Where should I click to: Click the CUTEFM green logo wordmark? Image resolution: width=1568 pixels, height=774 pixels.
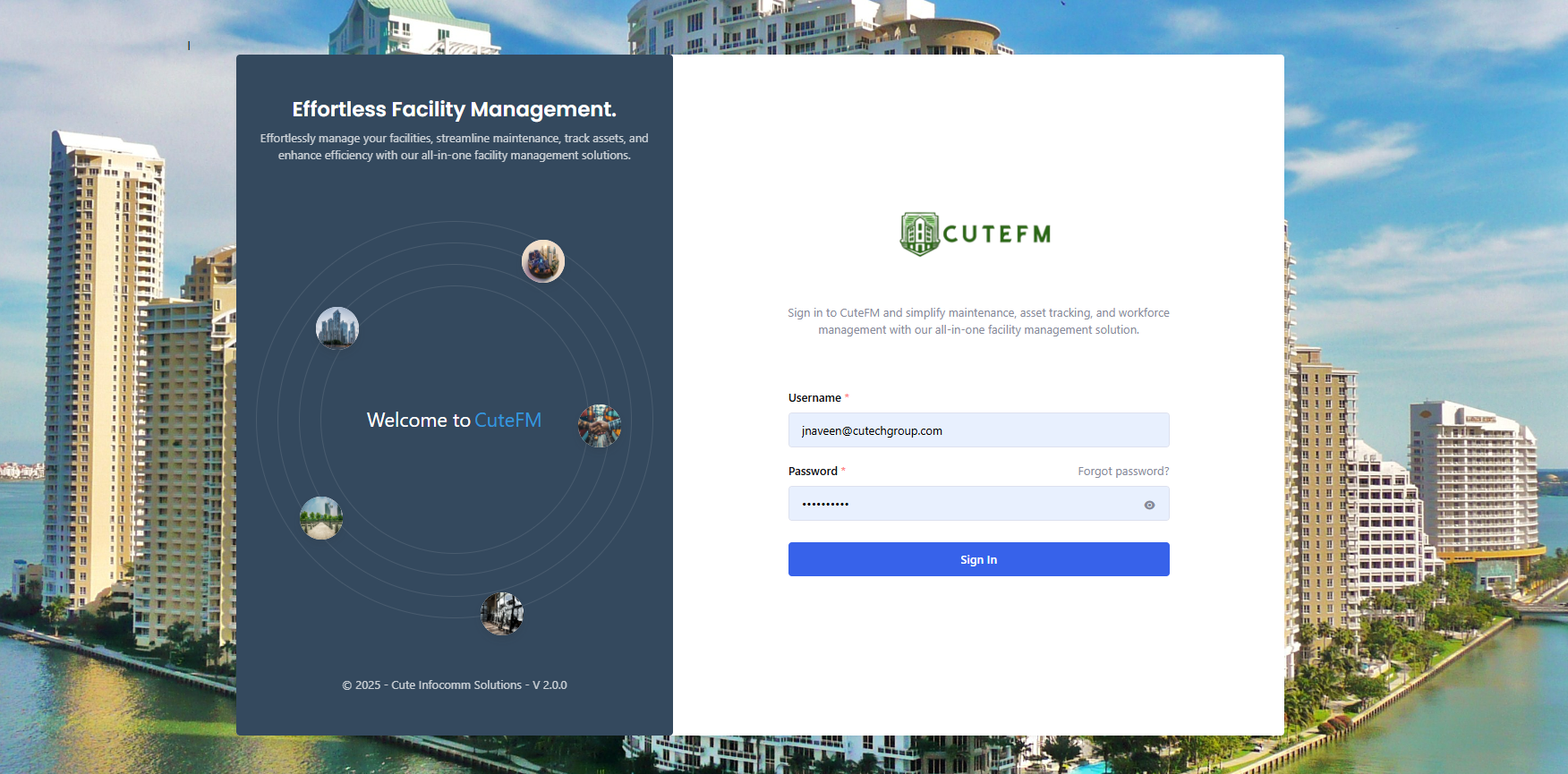click(x=996, y=234)
